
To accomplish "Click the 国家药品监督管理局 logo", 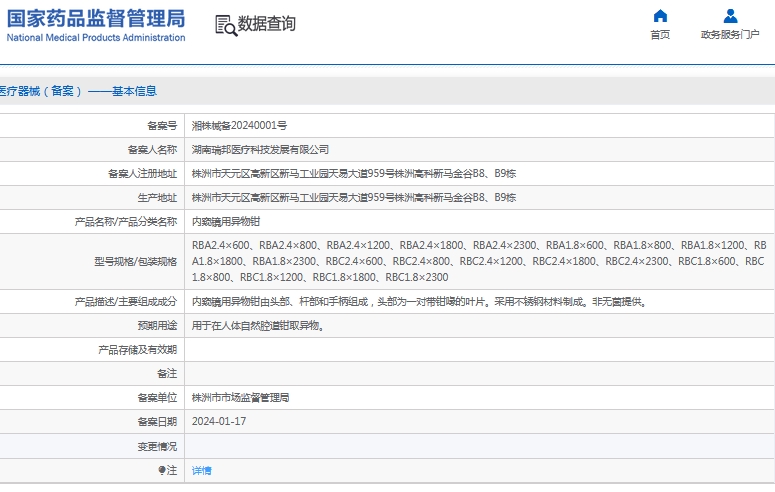I will click(x=96, y=25).
